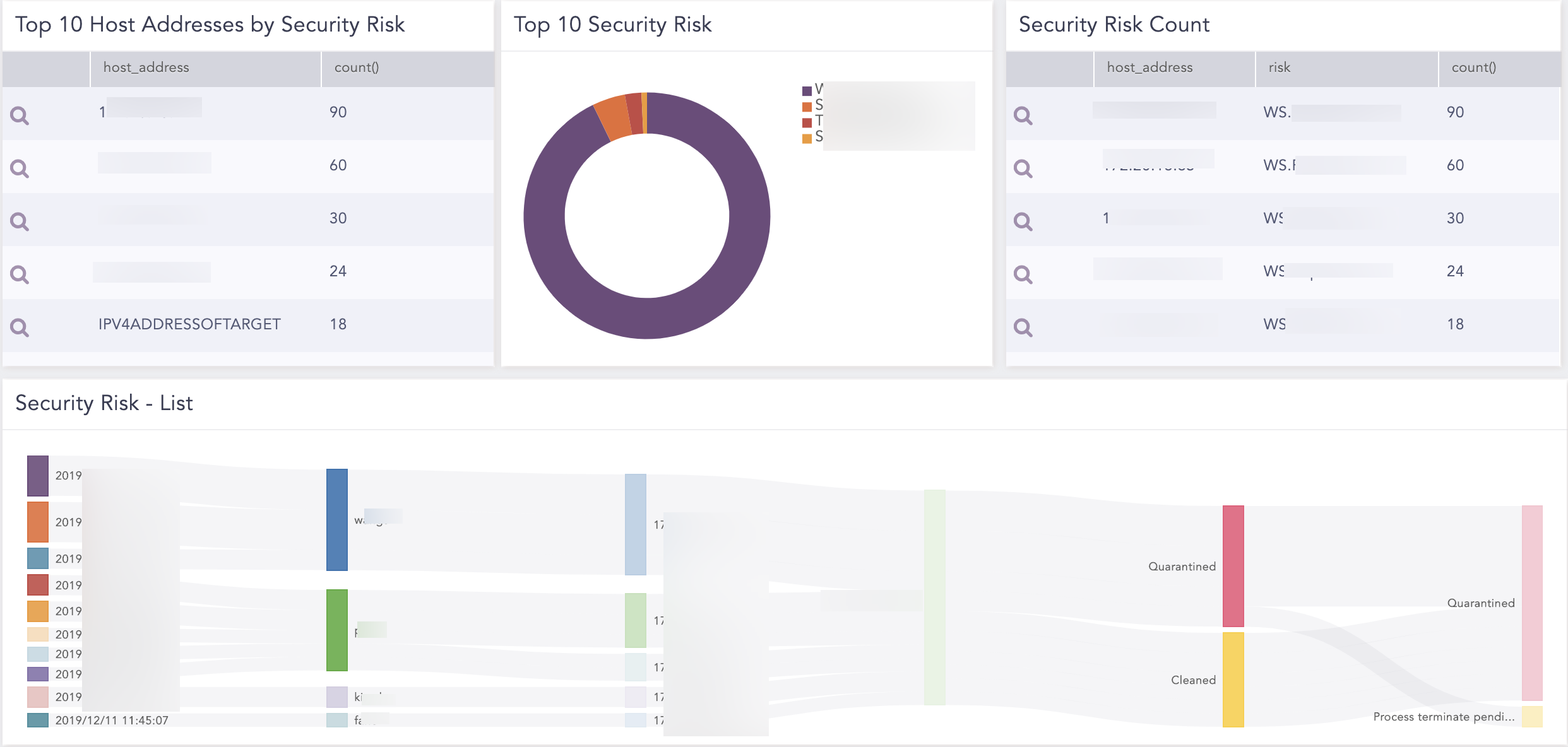
Task: Sort by host_address column in Top 10 Hosts
Action: [146, 68]
